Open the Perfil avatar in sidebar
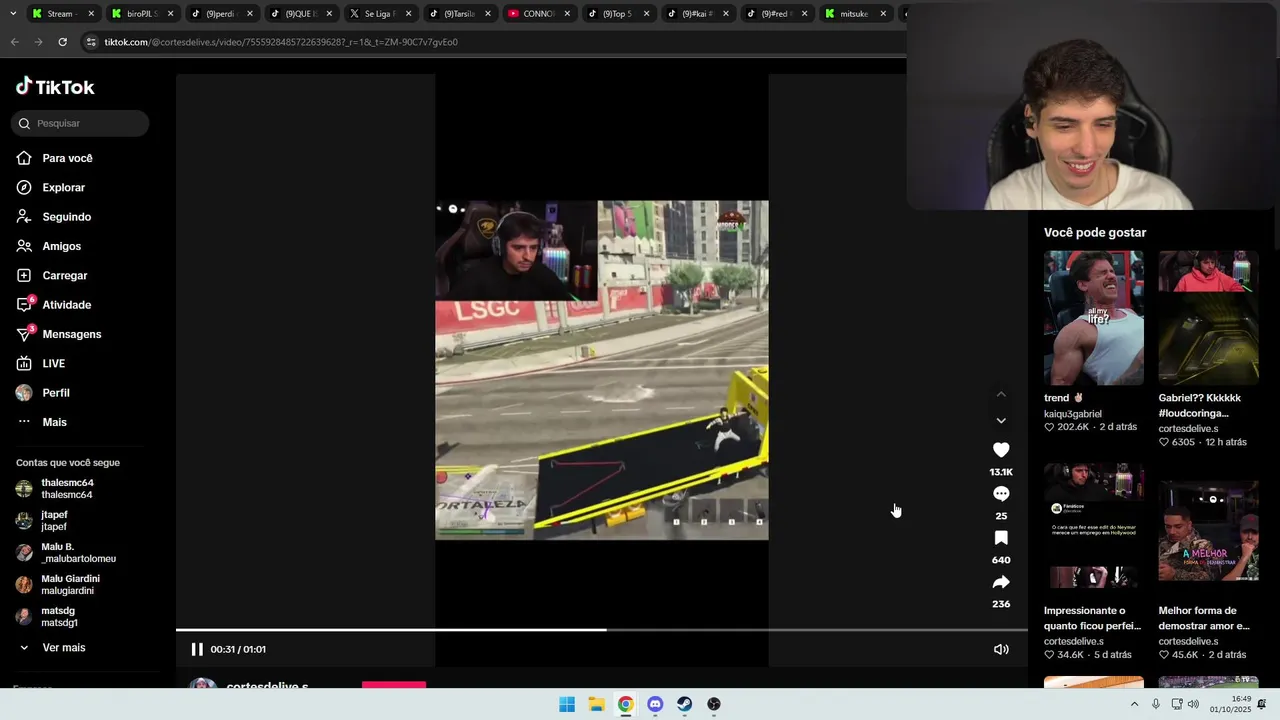The image size is (1280, 720). [24, 393]
